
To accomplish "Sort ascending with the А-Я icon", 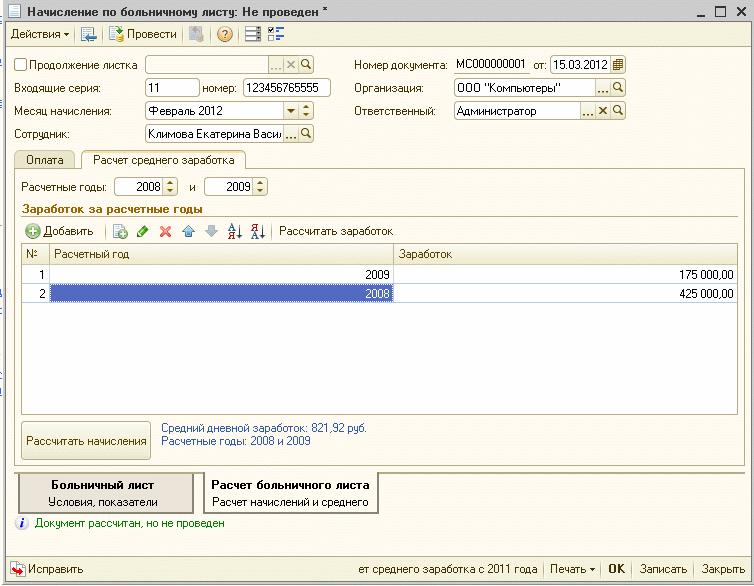I will point(235,232).
